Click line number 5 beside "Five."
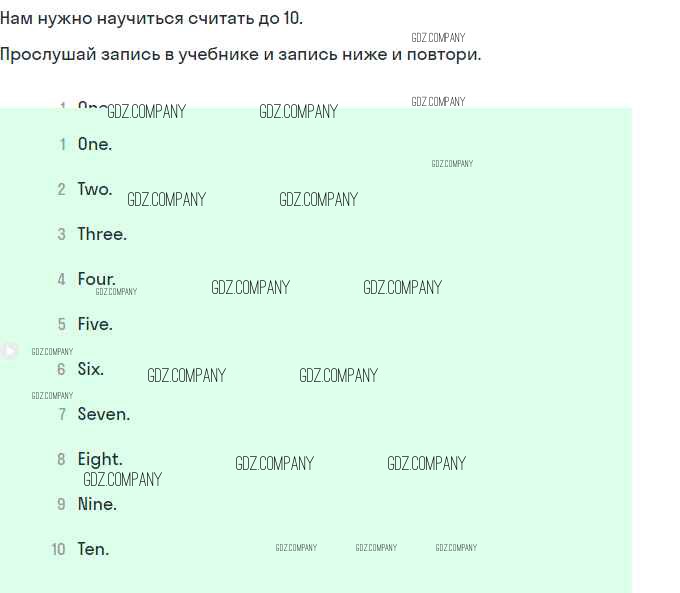680x593 pixels. click(x=62, y=324)
